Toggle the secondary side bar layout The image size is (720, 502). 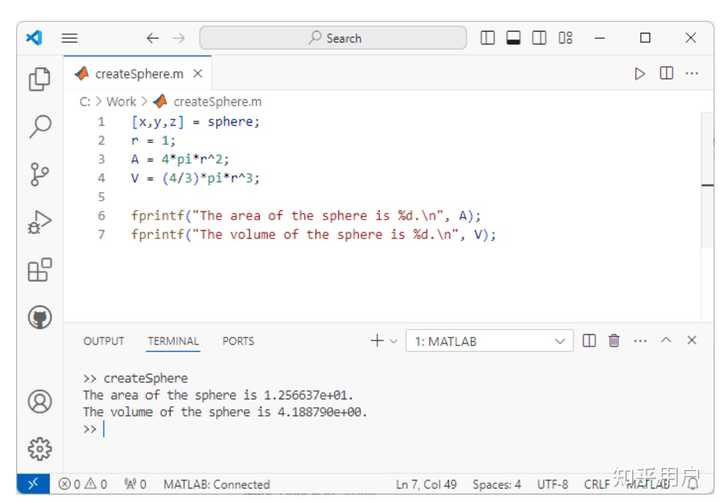540,38
